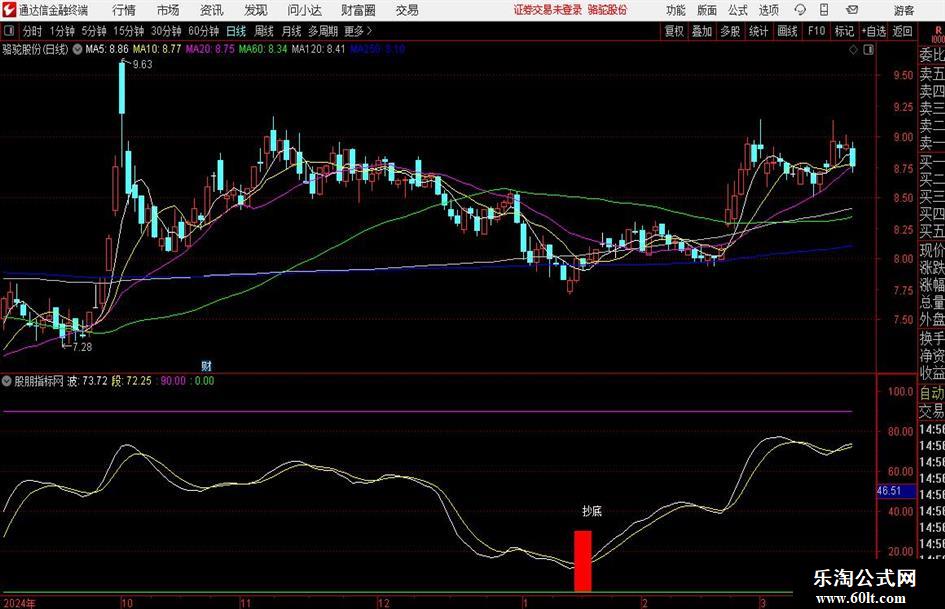The image size is (945, 609).
Task: Add stock via +自选 button
Action: (x=874, y=31)
